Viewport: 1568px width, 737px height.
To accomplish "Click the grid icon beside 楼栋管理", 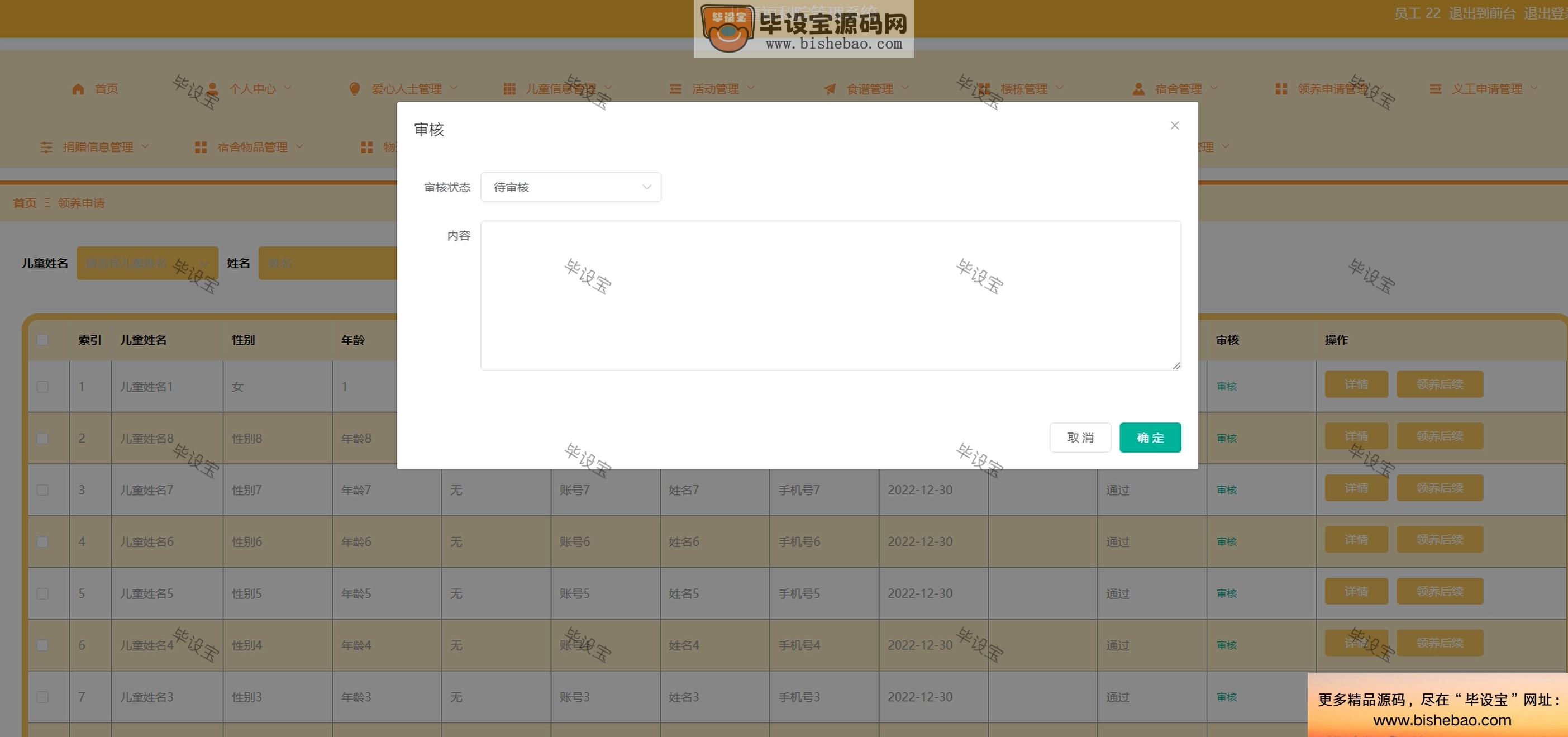I will tap(984, 89).
